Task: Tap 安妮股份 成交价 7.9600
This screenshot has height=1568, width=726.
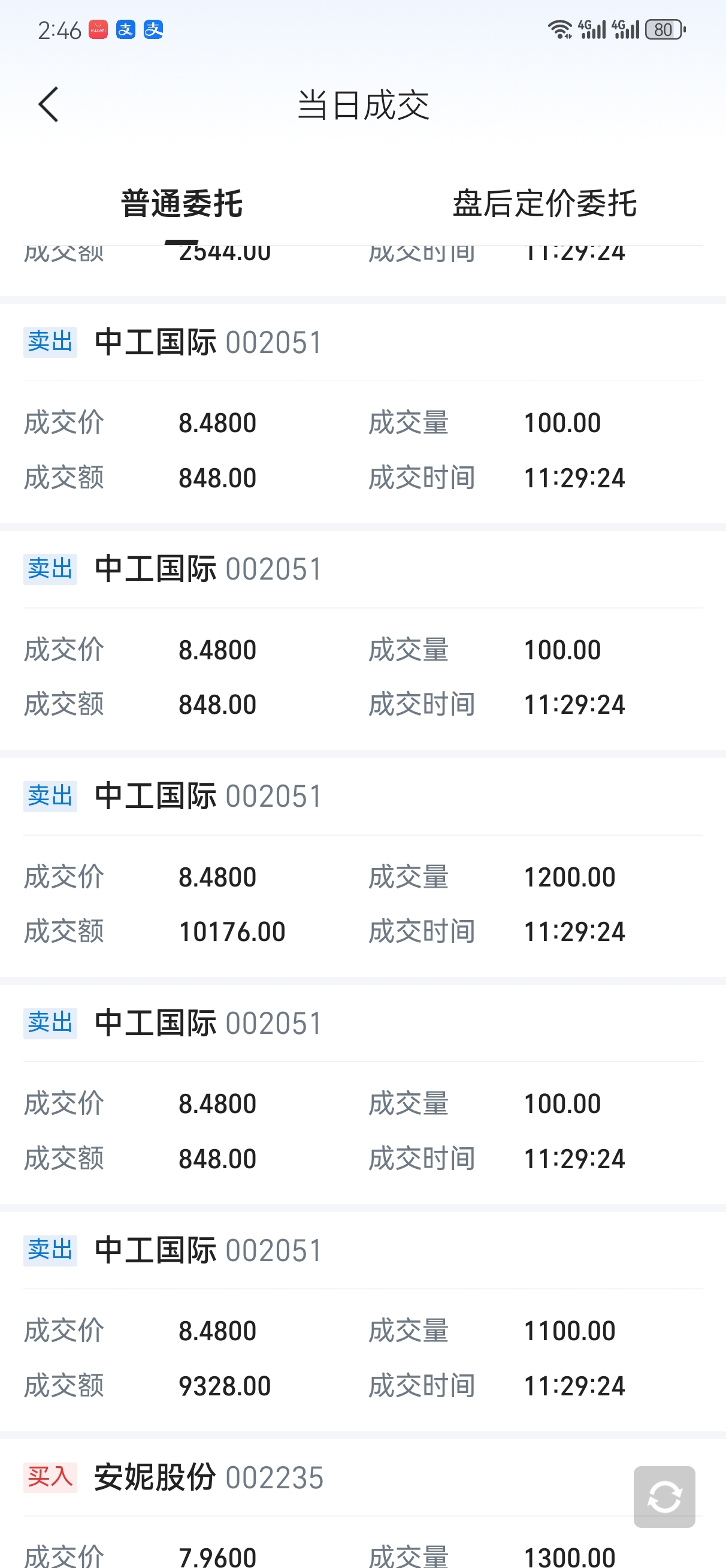Action: 217,1557
